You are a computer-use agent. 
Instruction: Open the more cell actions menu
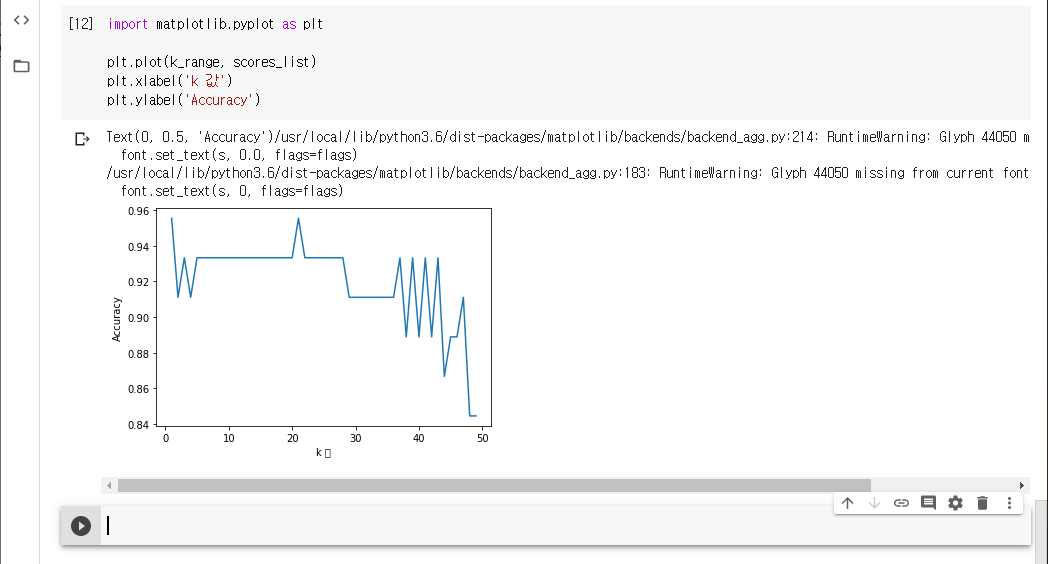[1009, 503]
